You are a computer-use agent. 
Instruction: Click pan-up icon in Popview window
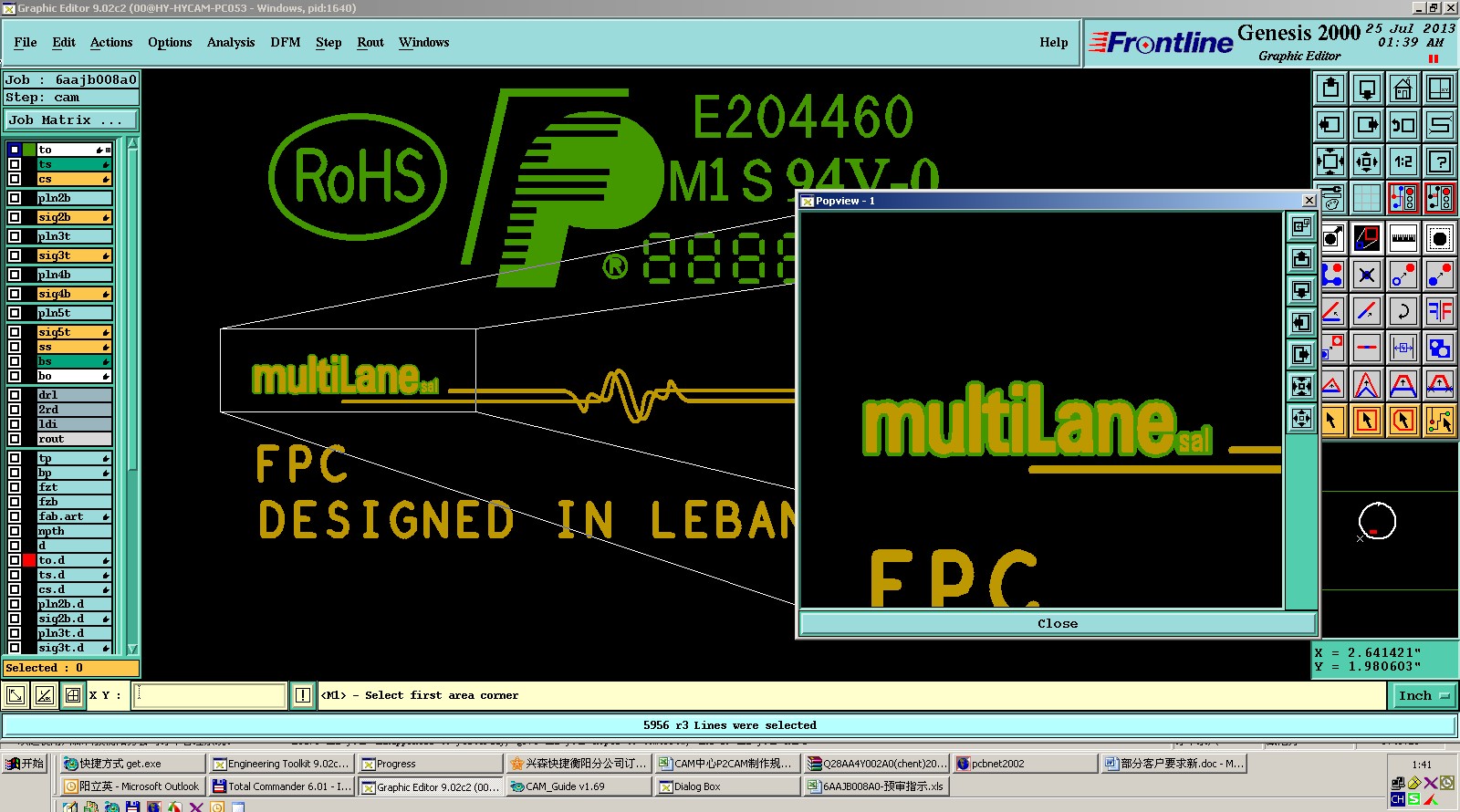coord(1301,259)
